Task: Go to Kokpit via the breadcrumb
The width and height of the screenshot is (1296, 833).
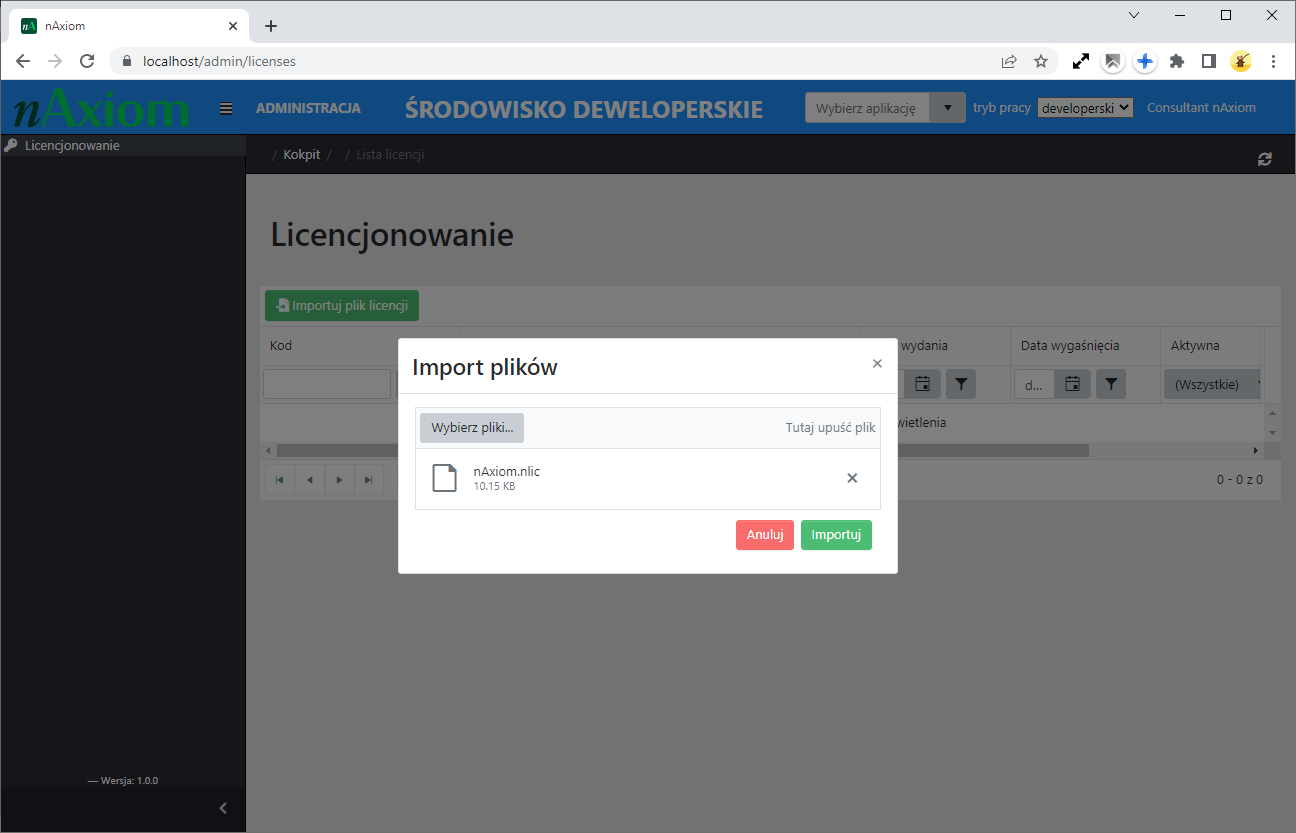Action: tap(302, 154)
